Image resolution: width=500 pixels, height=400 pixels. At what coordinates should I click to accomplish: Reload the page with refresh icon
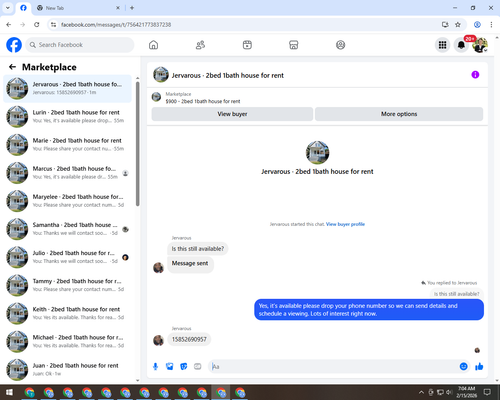pyautogui.click(x=37, y=25)
